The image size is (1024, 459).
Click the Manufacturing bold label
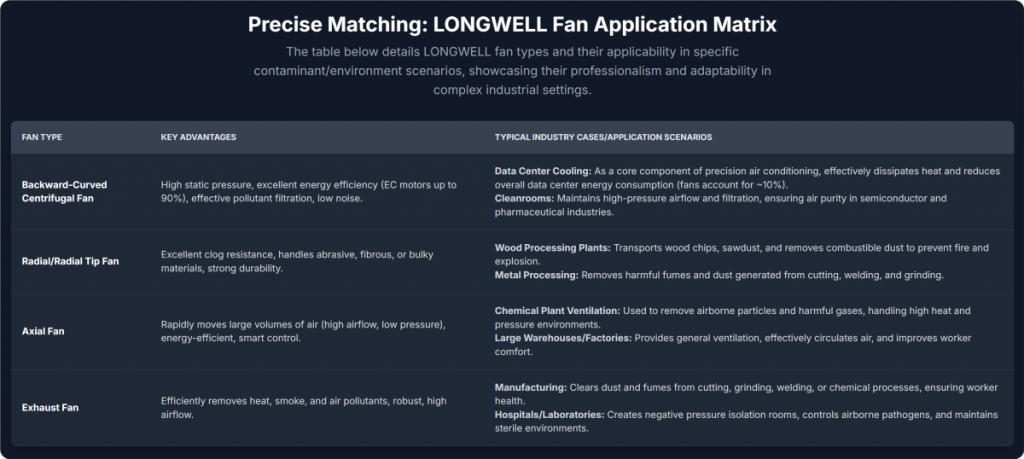coord(531,387)
